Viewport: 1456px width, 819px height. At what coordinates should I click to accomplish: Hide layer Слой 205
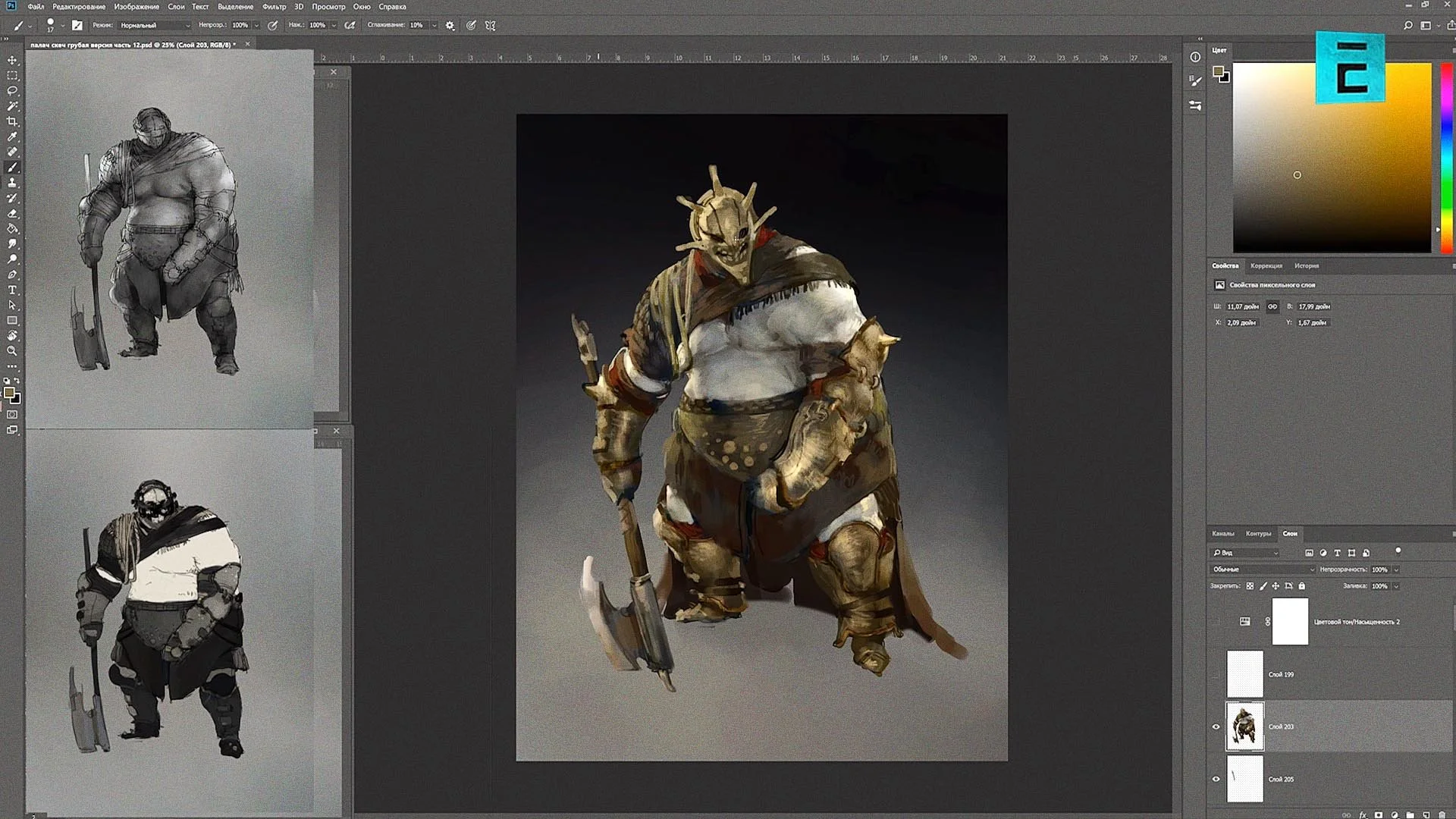coord(1216,779)
